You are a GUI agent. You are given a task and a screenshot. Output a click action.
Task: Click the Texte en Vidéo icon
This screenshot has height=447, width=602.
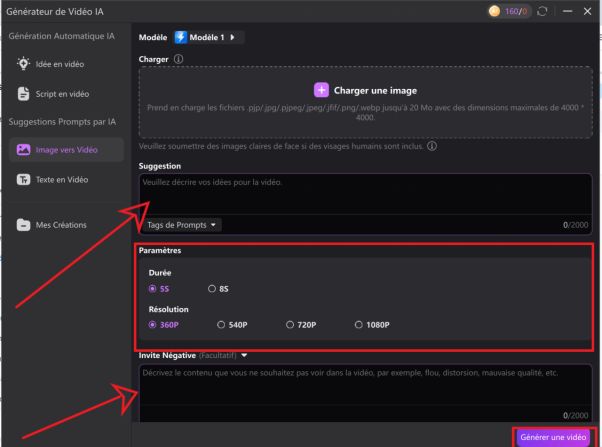coord(23,179)
